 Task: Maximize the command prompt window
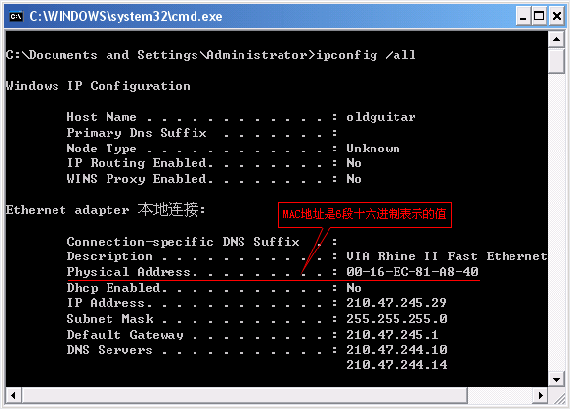point(539,16)
